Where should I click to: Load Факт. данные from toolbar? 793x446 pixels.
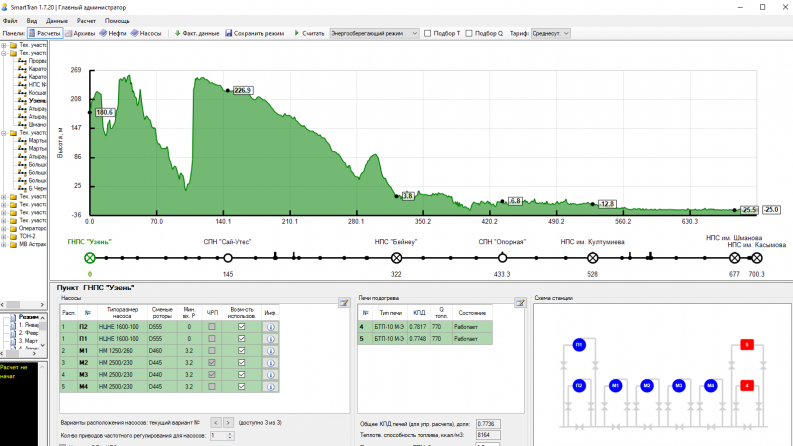point(197,33)
